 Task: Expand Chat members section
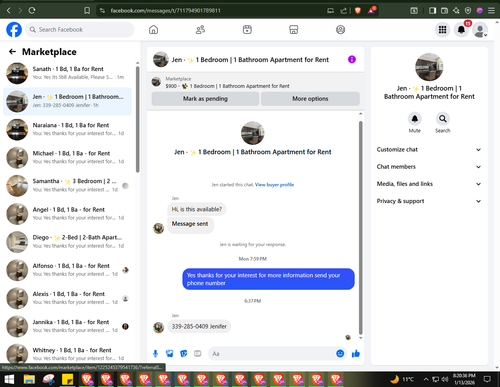[429, 167]
